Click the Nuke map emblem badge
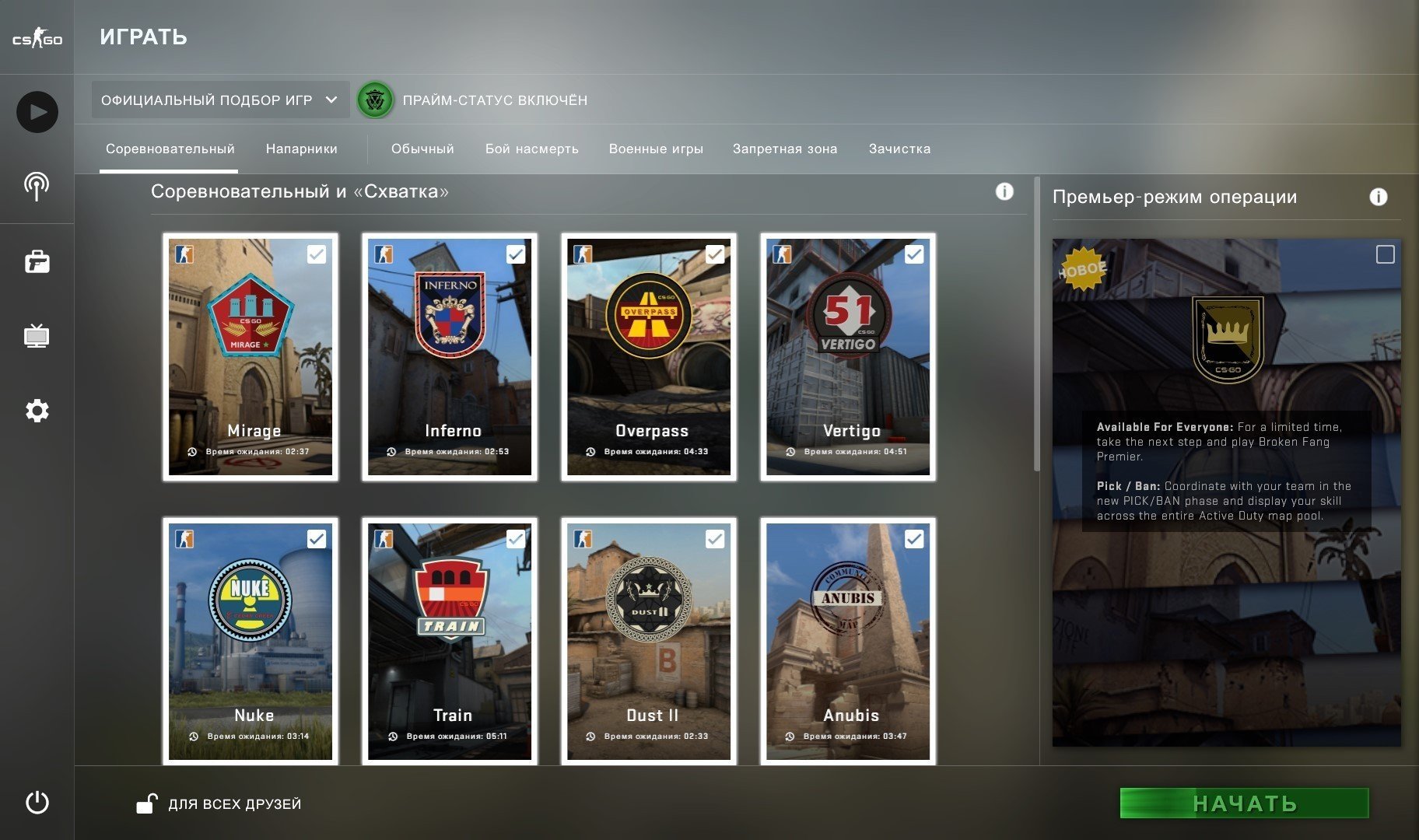 click(x=250, y=600)
